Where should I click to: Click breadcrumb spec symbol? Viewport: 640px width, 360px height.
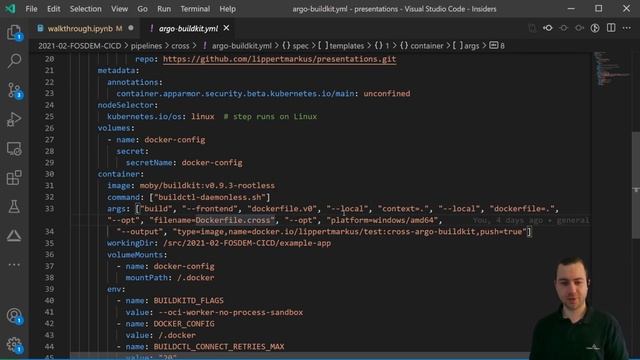click(295, 46)
